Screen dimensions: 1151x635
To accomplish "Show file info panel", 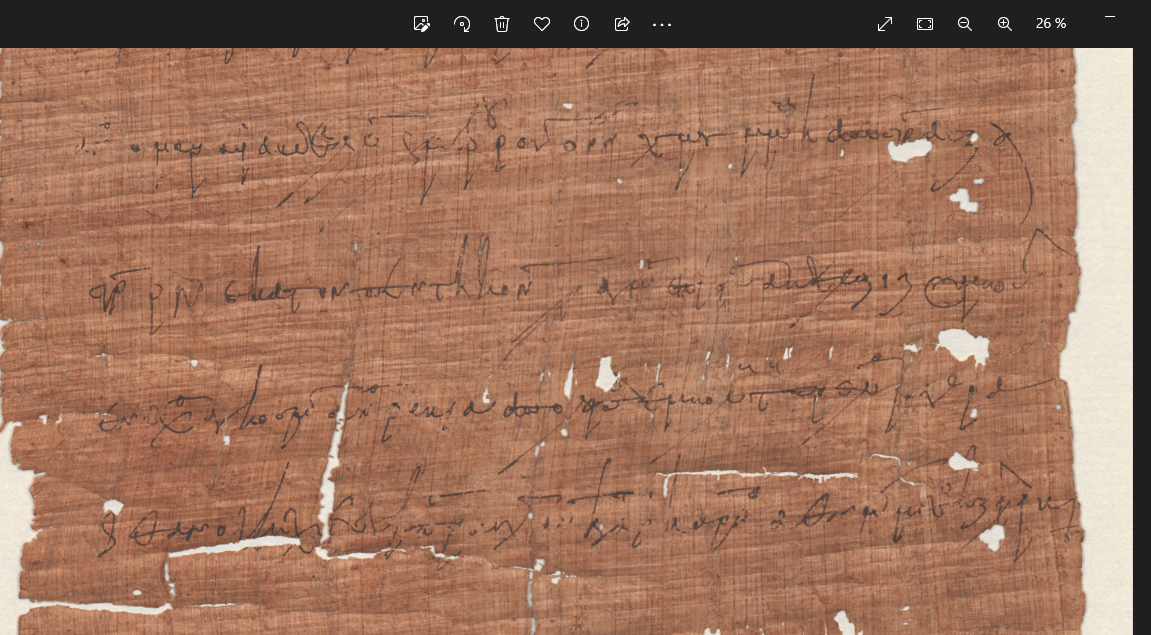I will pos(581,24).
